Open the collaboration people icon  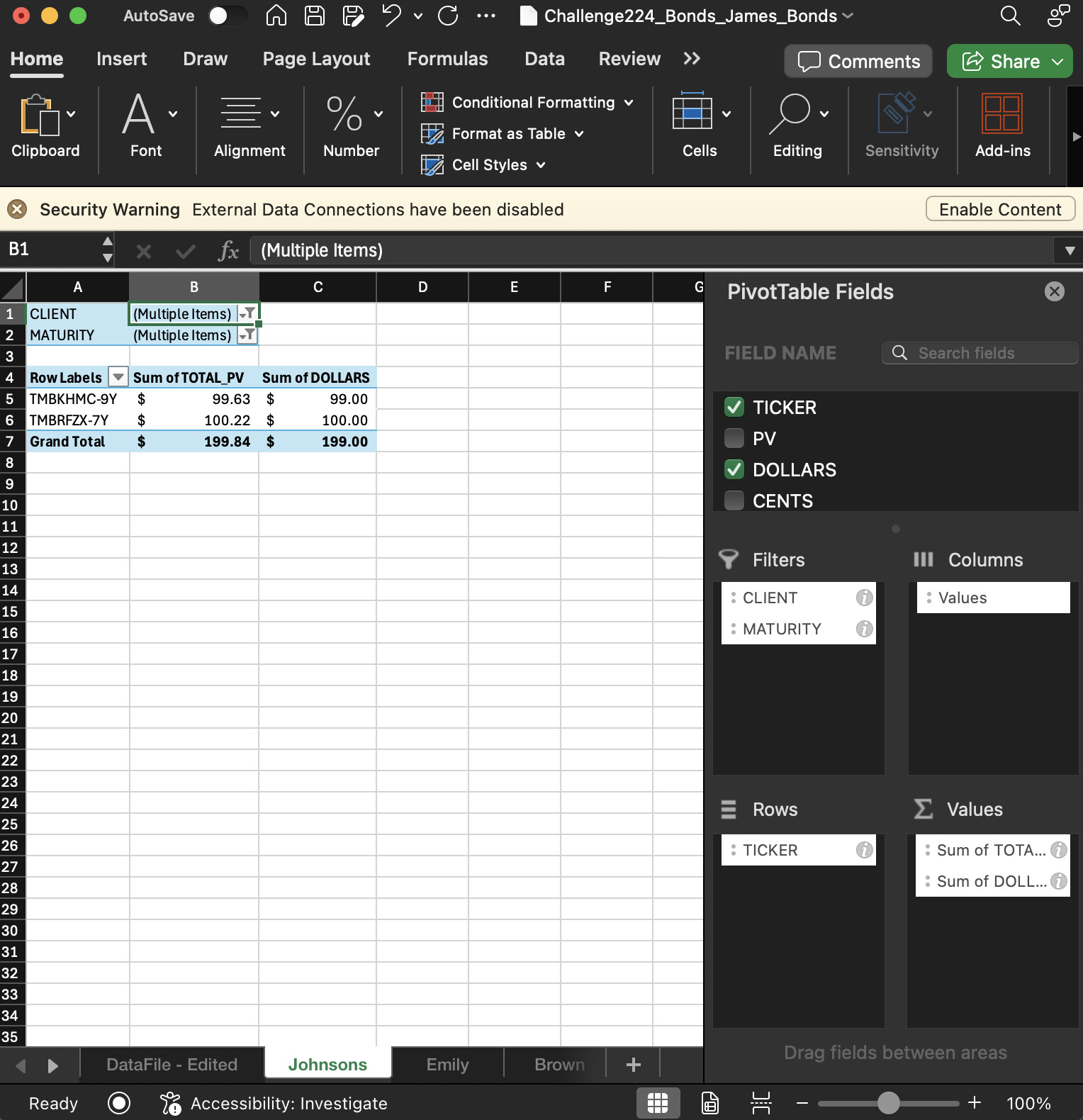[x=1058, y=16]
